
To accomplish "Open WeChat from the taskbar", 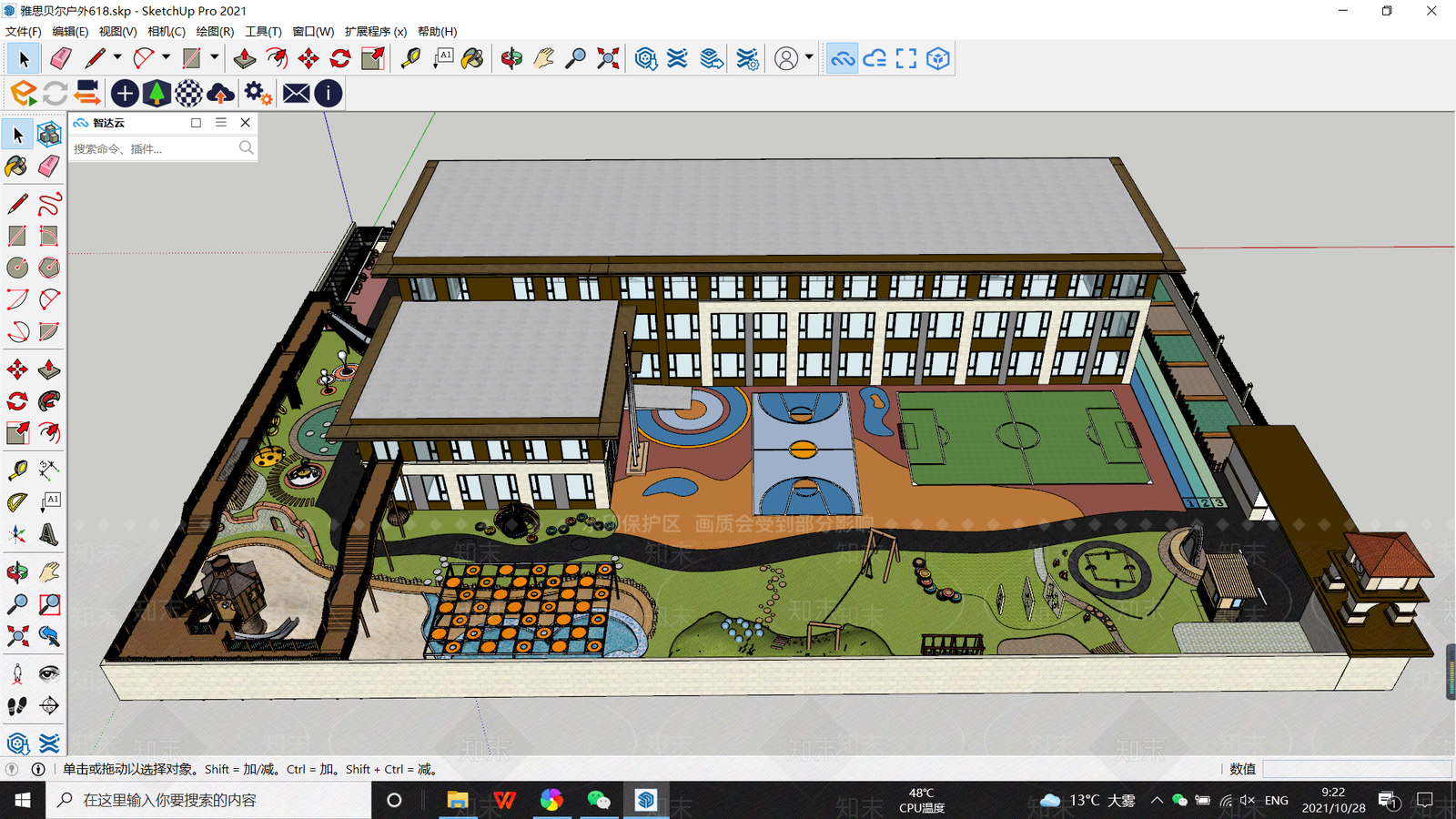I will pyautogui.click(x=599, y=800).
